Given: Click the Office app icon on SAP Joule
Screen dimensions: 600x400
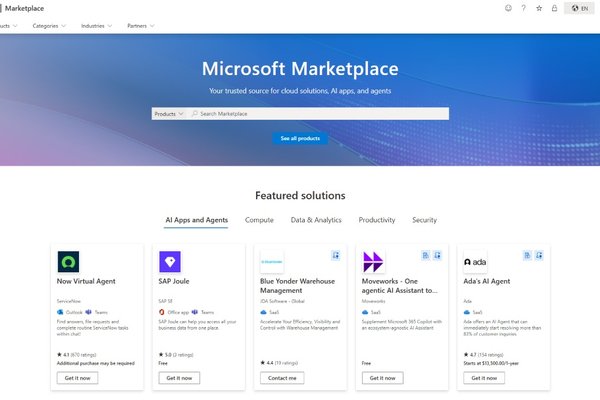Looking at the screenshot, I should tap(161, 312).
